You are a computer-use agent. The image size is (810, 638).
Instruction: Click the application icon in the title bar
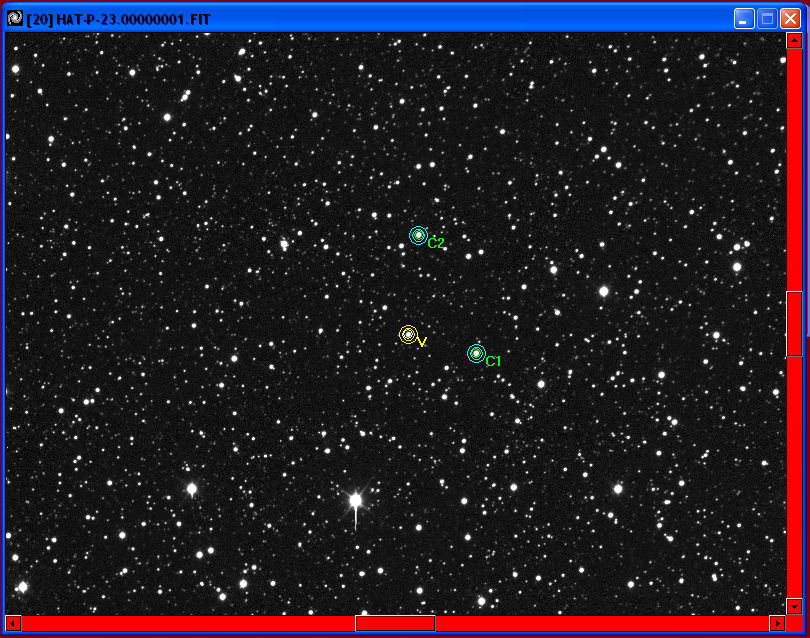click(x=15, y=19)
